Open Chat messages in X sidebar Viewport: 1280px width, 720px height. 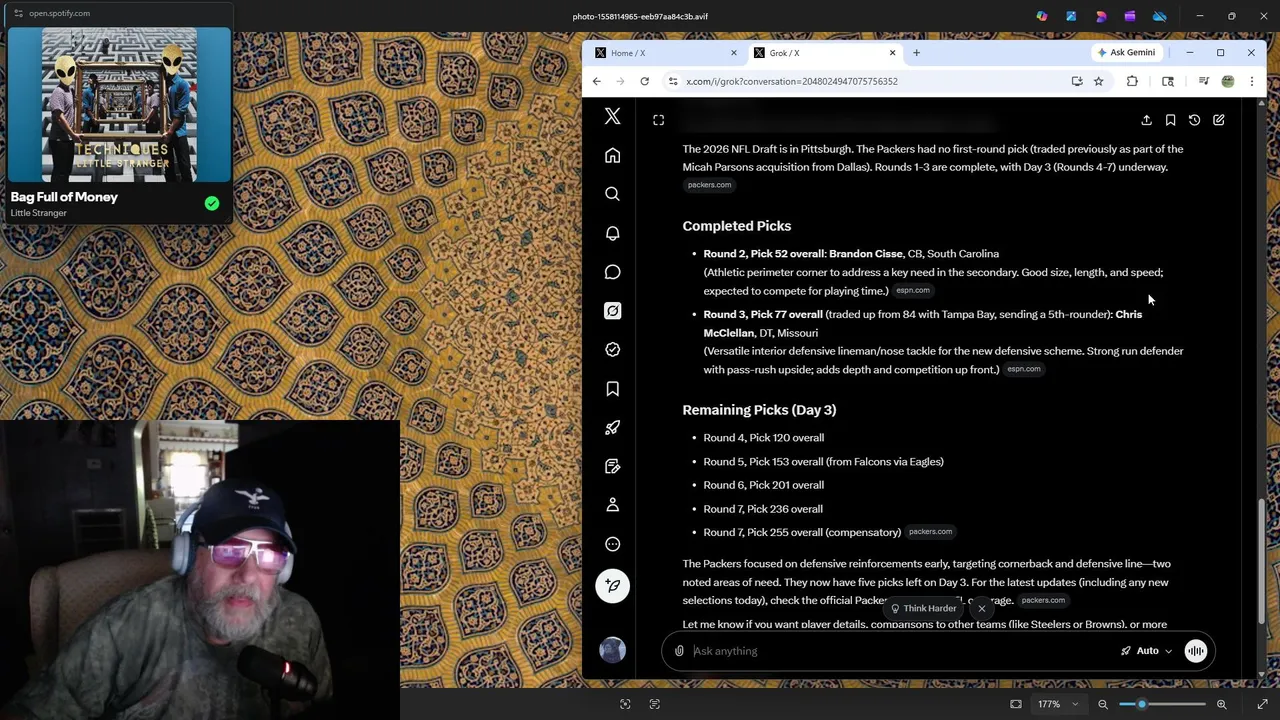[x=612, y=272]
